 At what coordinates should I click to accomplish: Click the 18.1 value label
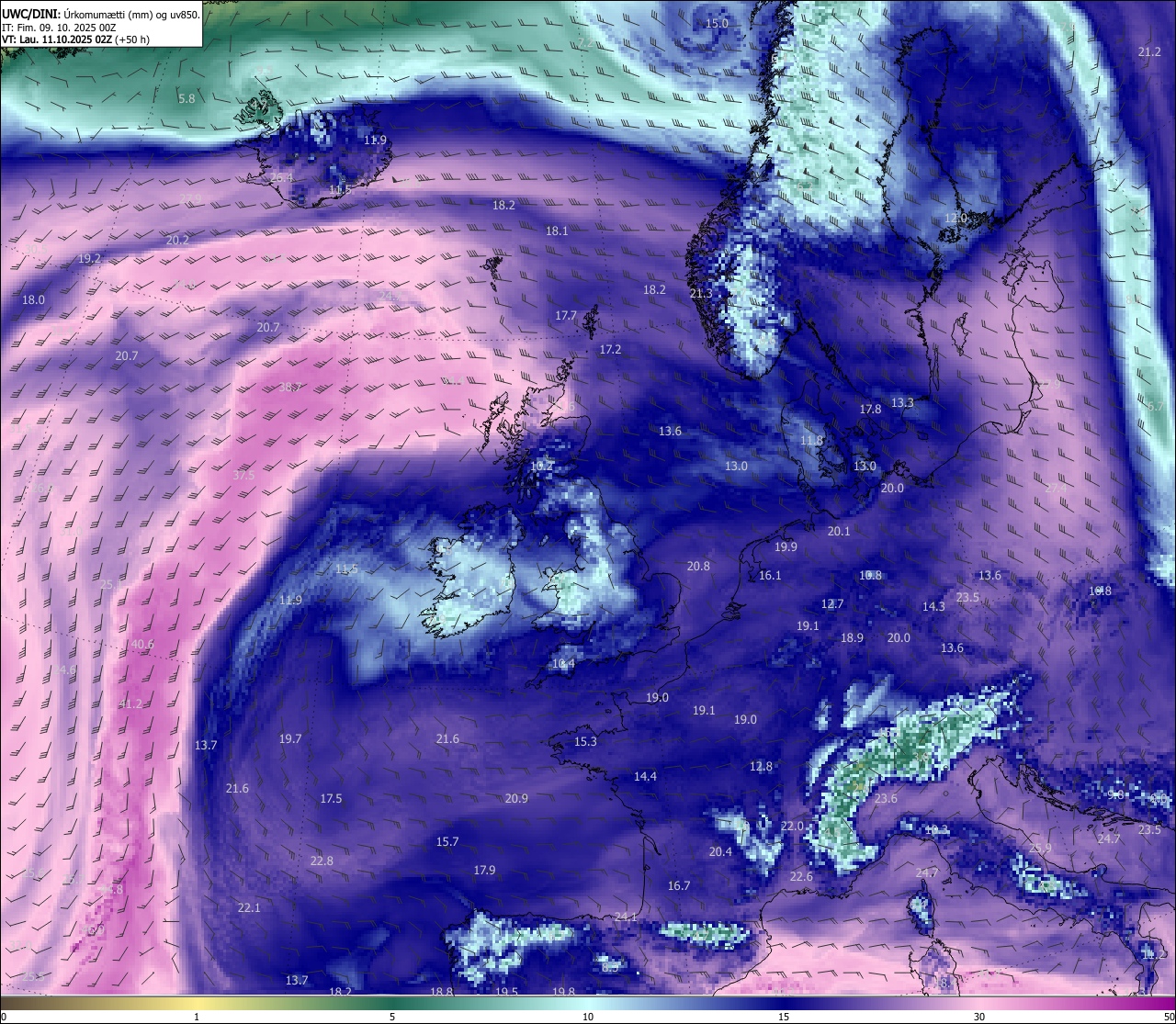pyautogui.click(x=557, y=231)
